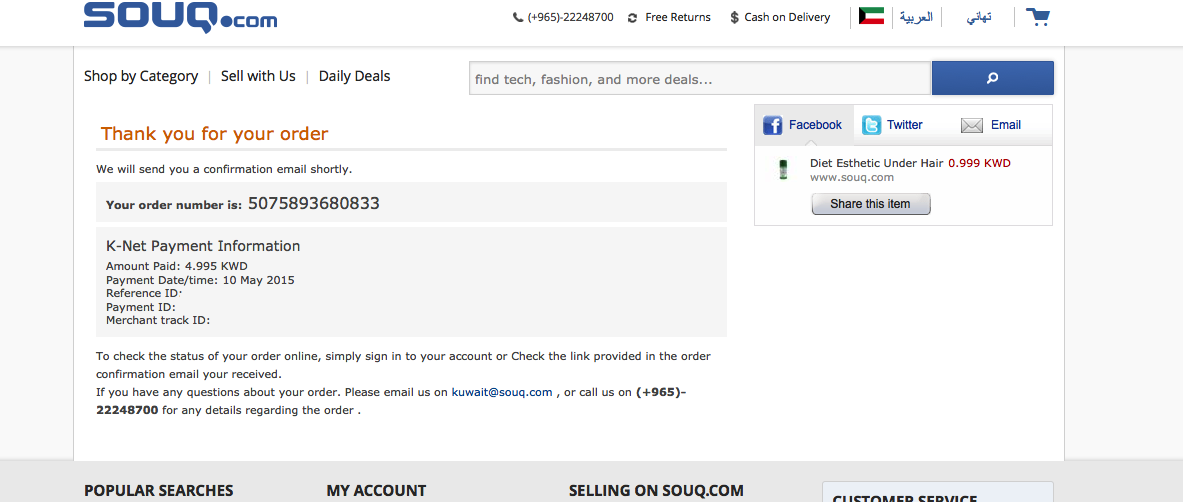Focus the find tech, fashion search field

click(700, 79)
